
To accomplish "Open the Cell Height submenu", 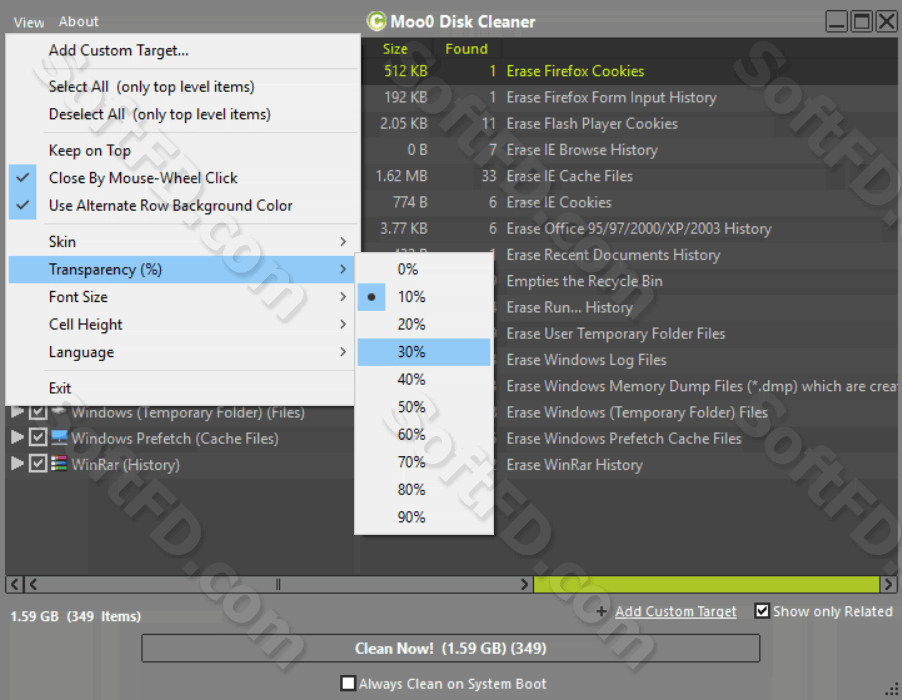I will 182,324.
